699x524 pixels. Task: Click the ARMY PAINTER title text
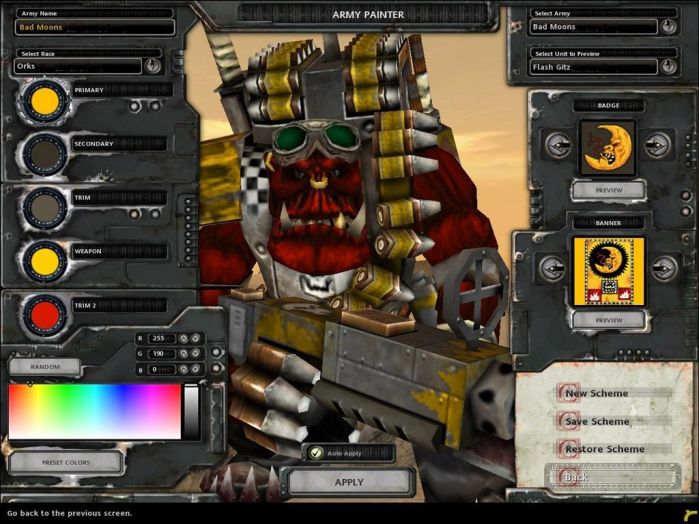368,15
